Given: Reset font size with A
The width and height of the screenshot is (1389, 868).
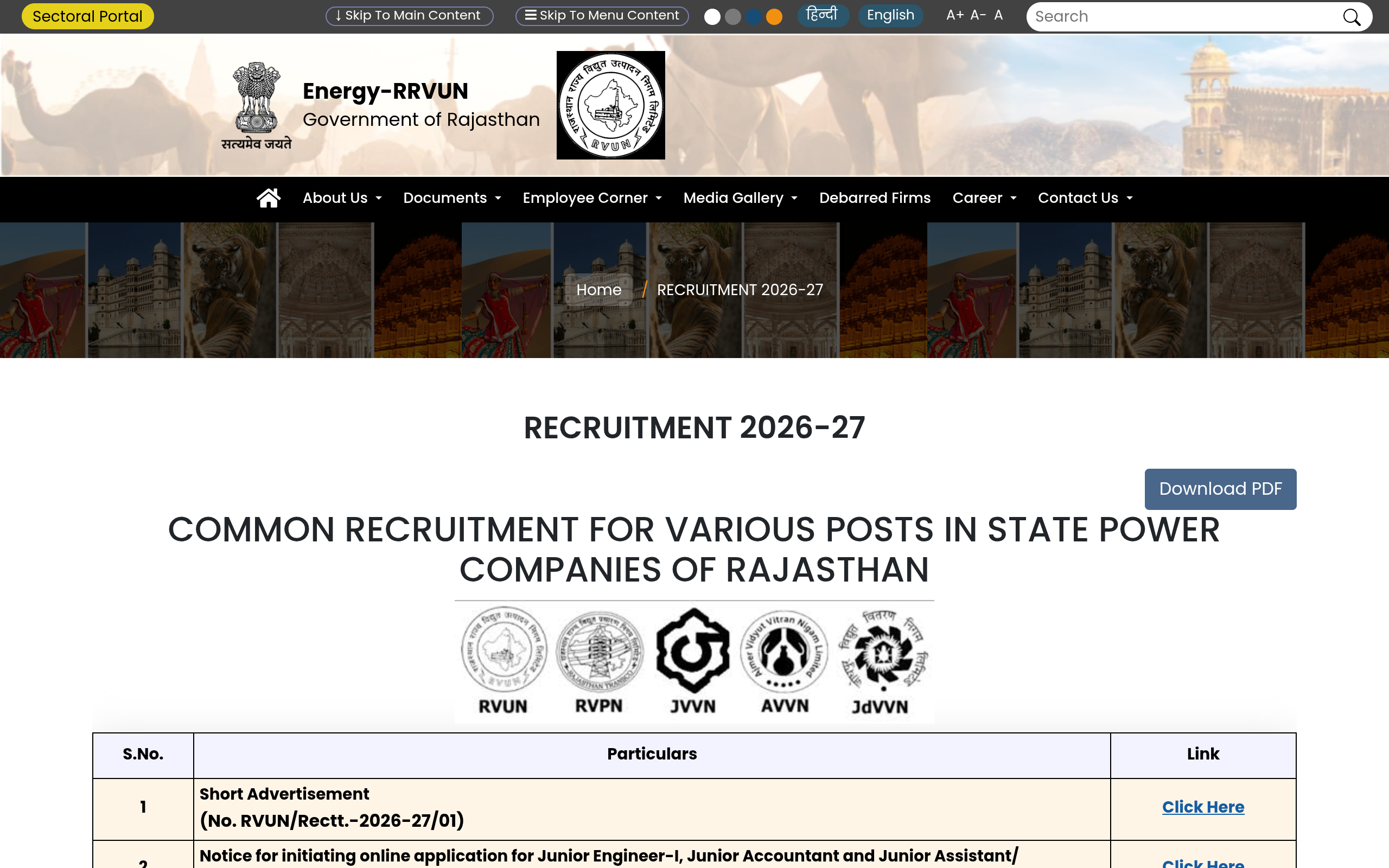Looking at the screenshot, I should 999,16.
